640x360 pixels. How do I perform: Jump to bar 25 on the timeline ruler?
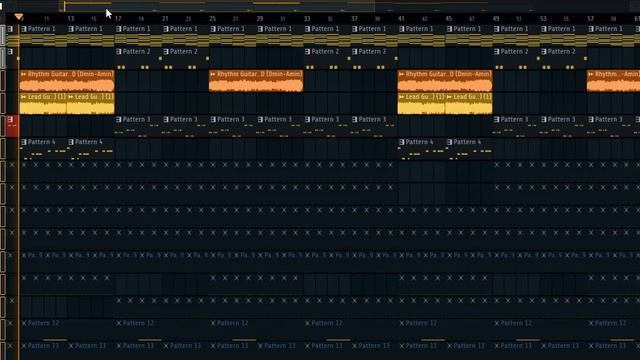coord(212,19)
